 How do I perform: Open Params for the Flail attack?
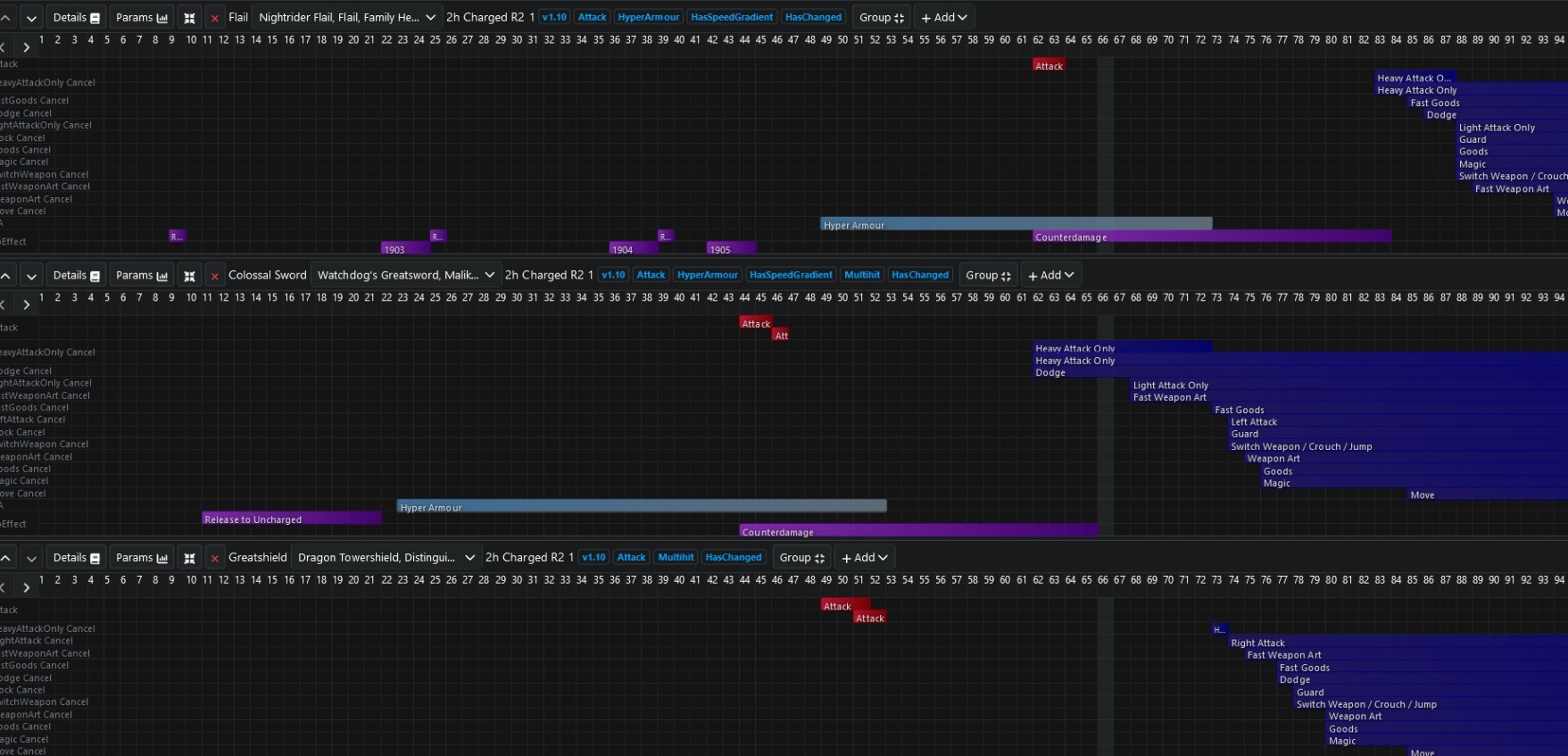(142, 18)
